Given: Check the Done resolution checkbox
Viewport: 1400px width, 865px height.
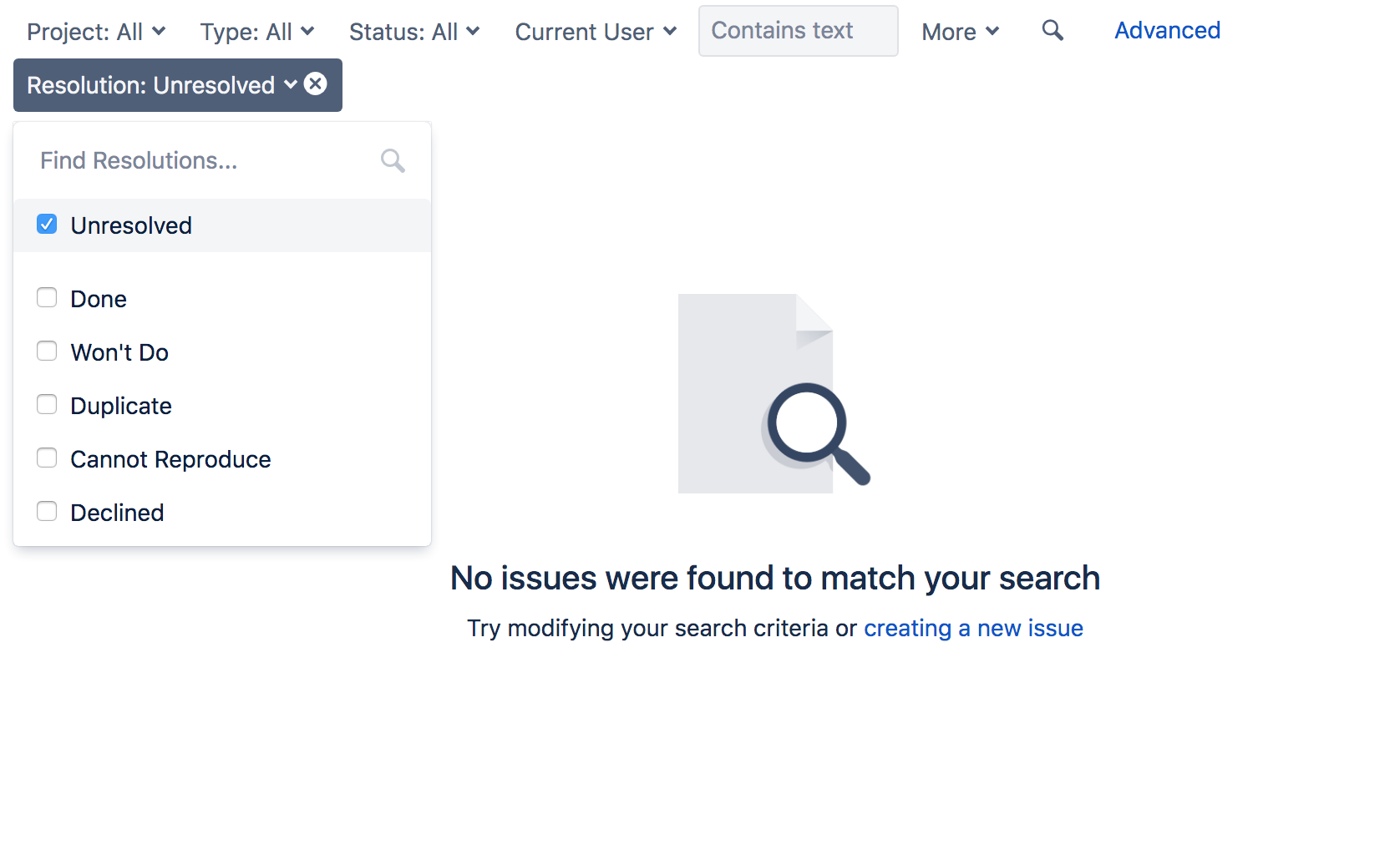Looking at the screenshot, I should point(47,298).
